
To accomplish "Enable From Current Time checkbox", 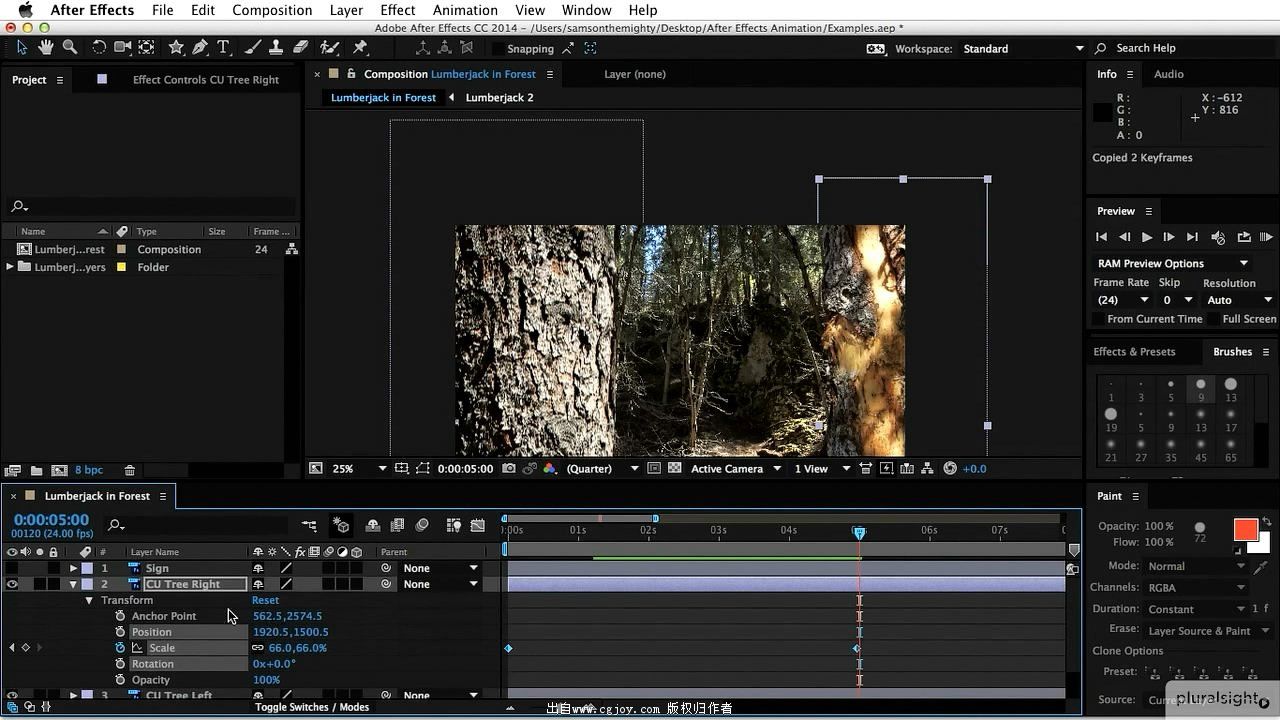I will pos(1098,319).
